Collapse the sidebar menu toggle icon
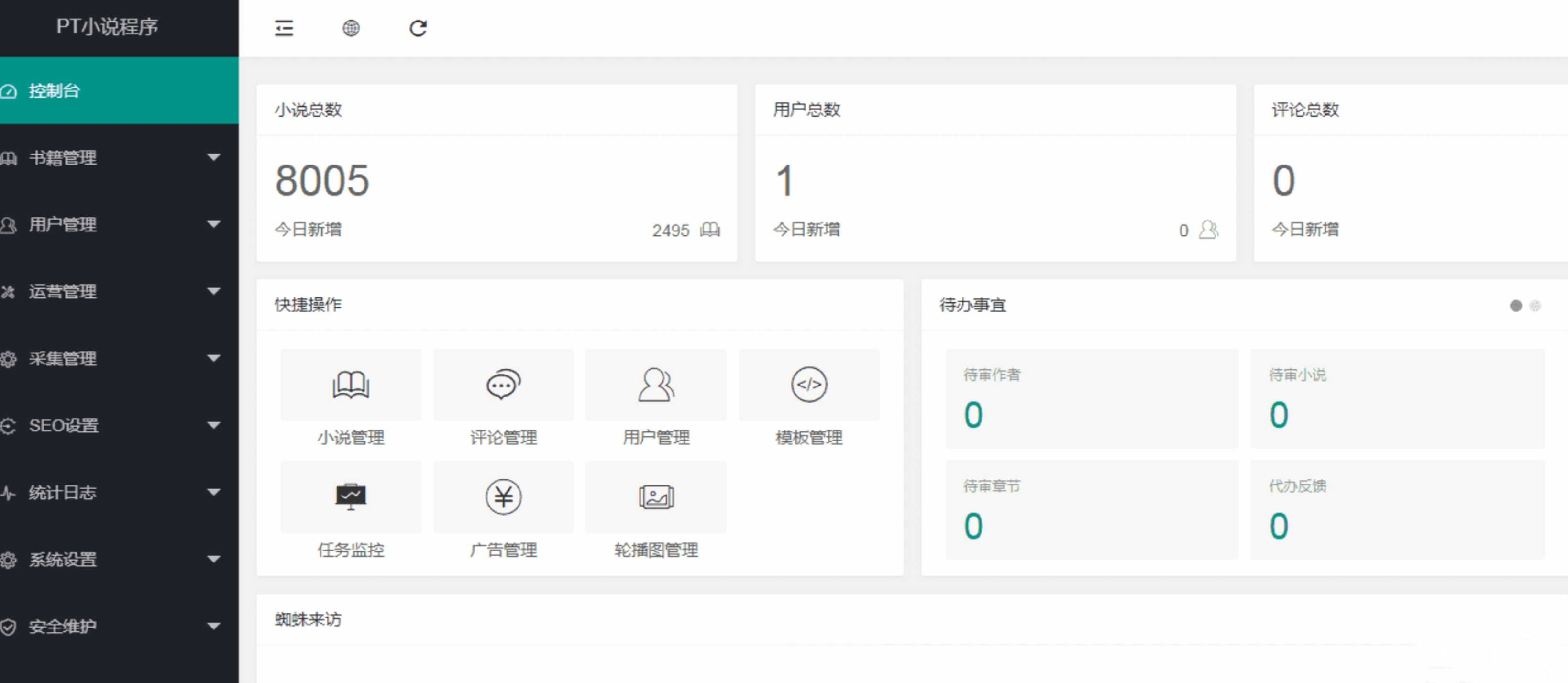Image resolution: width=1568 pixels, height=683 pixels. point(284,28)
